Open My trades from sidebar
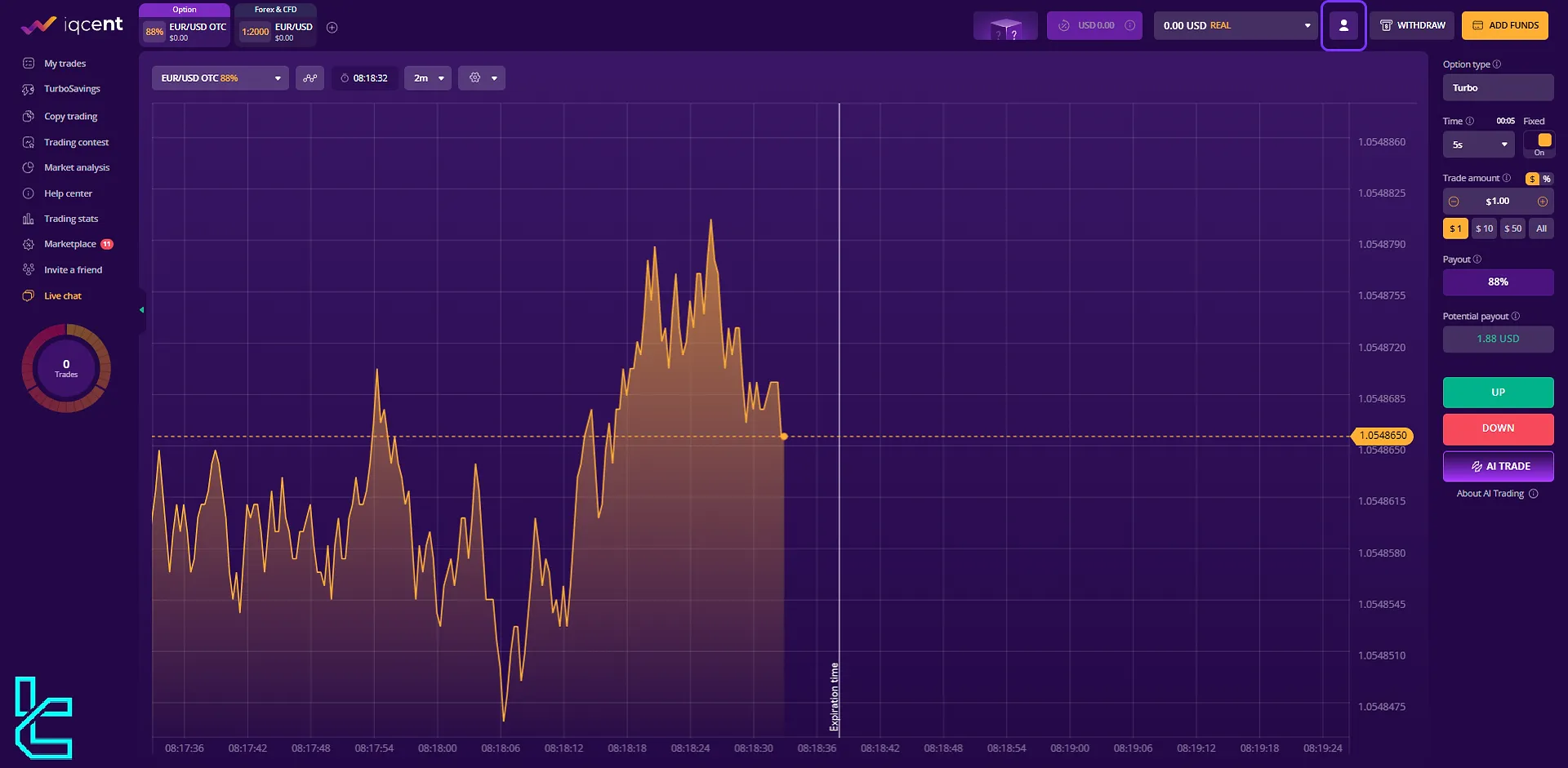1568x768 pixels. (x=65, y=64)
